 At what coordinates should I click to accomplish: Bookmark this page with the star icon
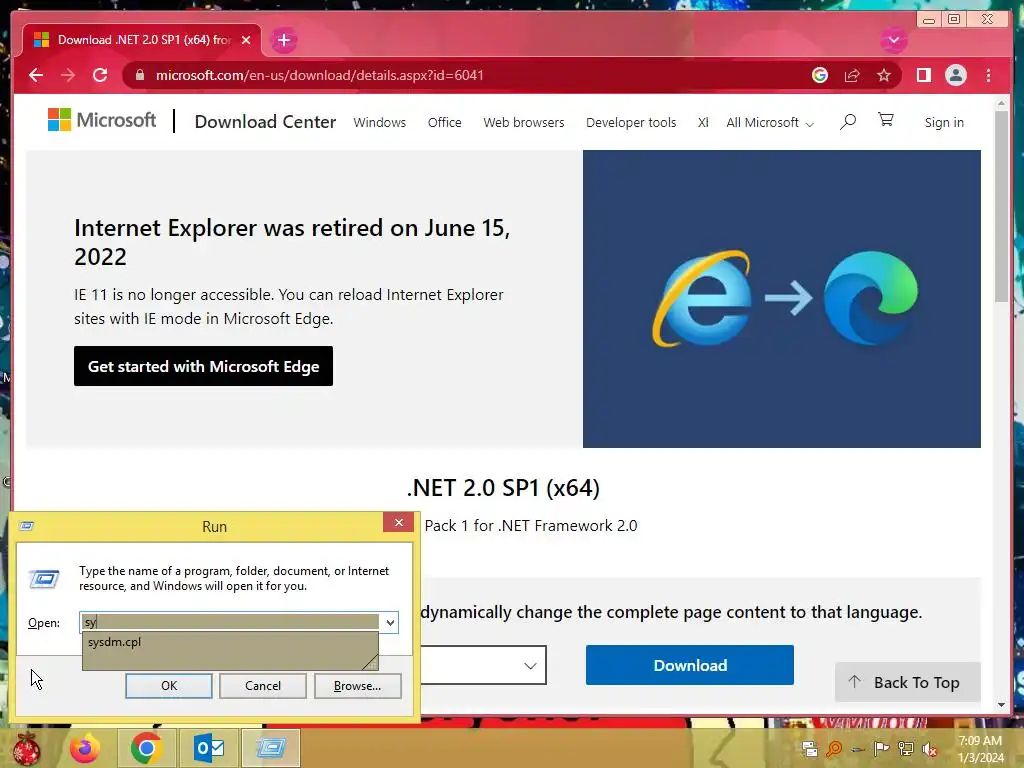884,75
